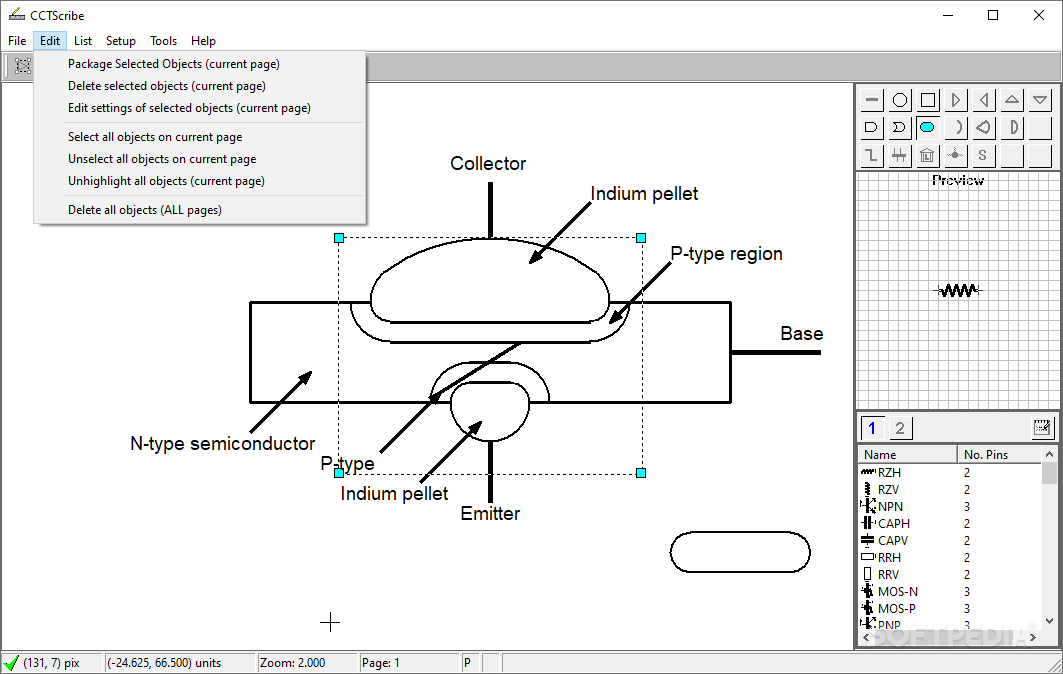Select the downward triangle tool
The image size is (1063, 674).
[1039, 100]
